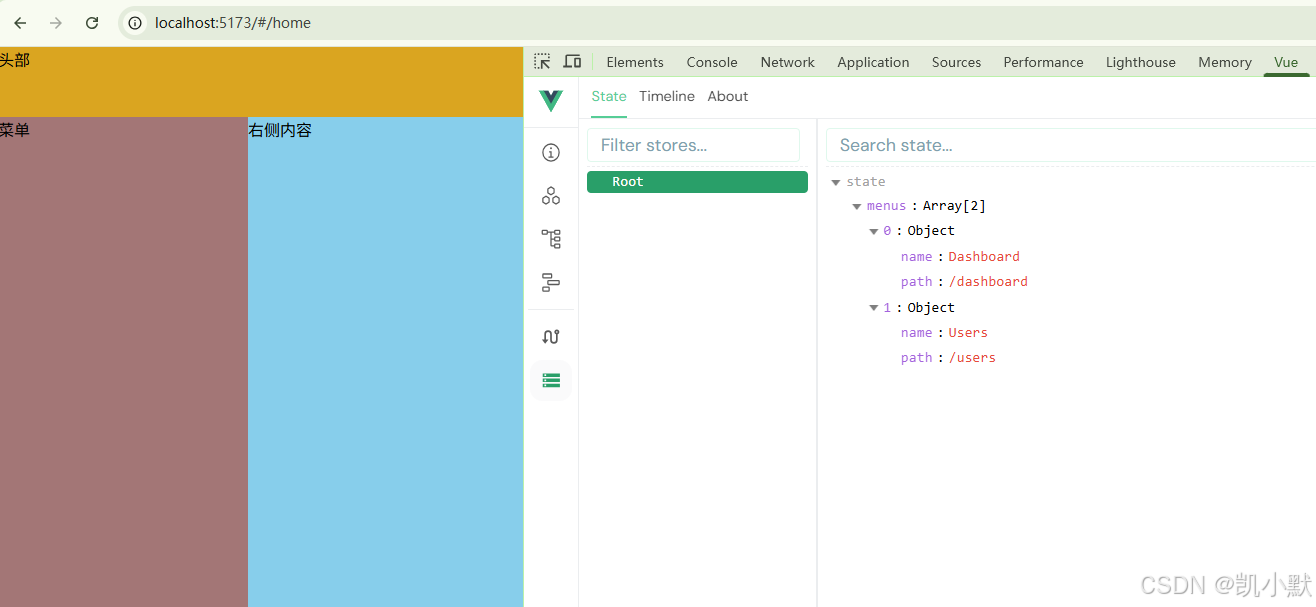The height and width of the screenshot is (607, 1316).
Task: Click the name value Users
Action: (x=968, y=333)
